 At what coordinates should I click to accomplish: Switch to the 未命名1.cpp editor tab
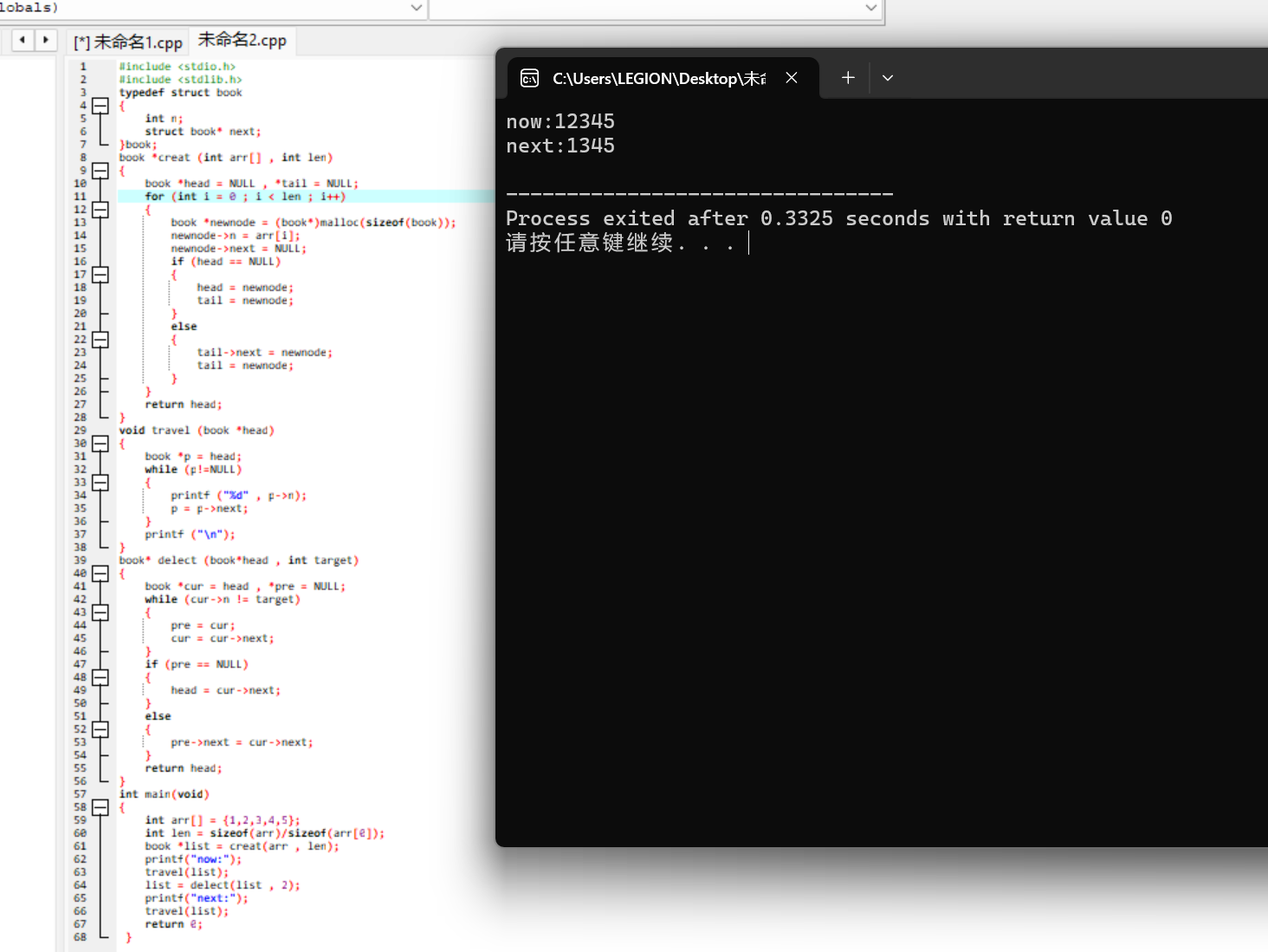127,42
